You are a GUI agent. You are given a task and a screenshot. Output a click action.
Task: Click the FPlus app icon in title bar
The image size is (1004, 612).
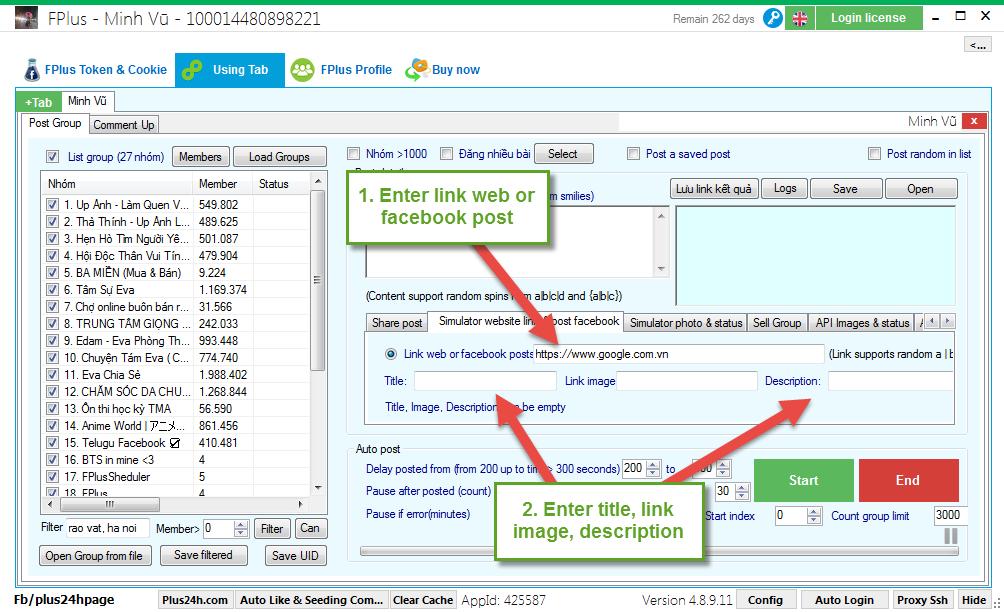pos(26,18)
